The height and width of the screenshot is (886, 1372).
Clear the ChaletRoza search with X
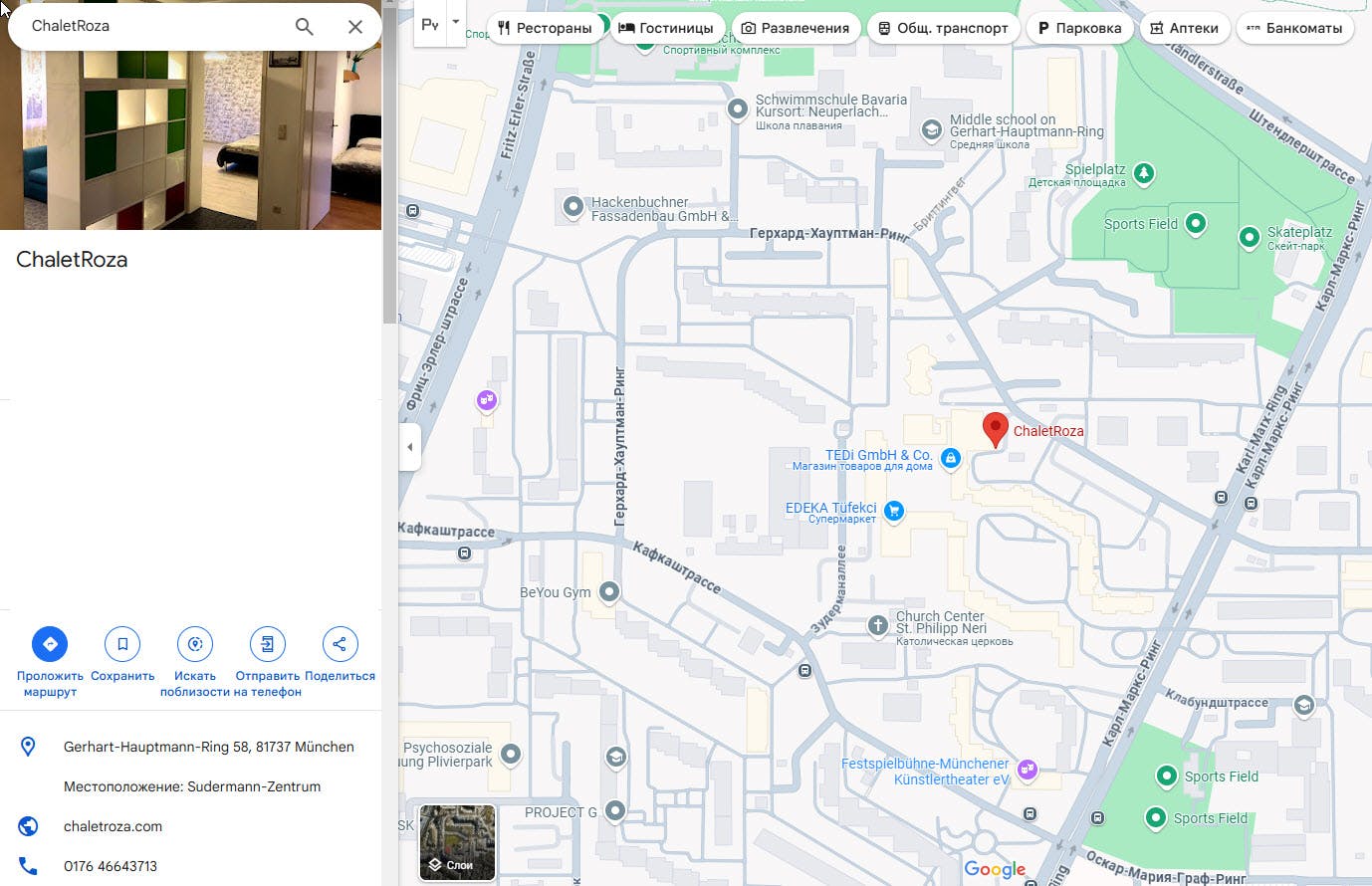point(354,27)
